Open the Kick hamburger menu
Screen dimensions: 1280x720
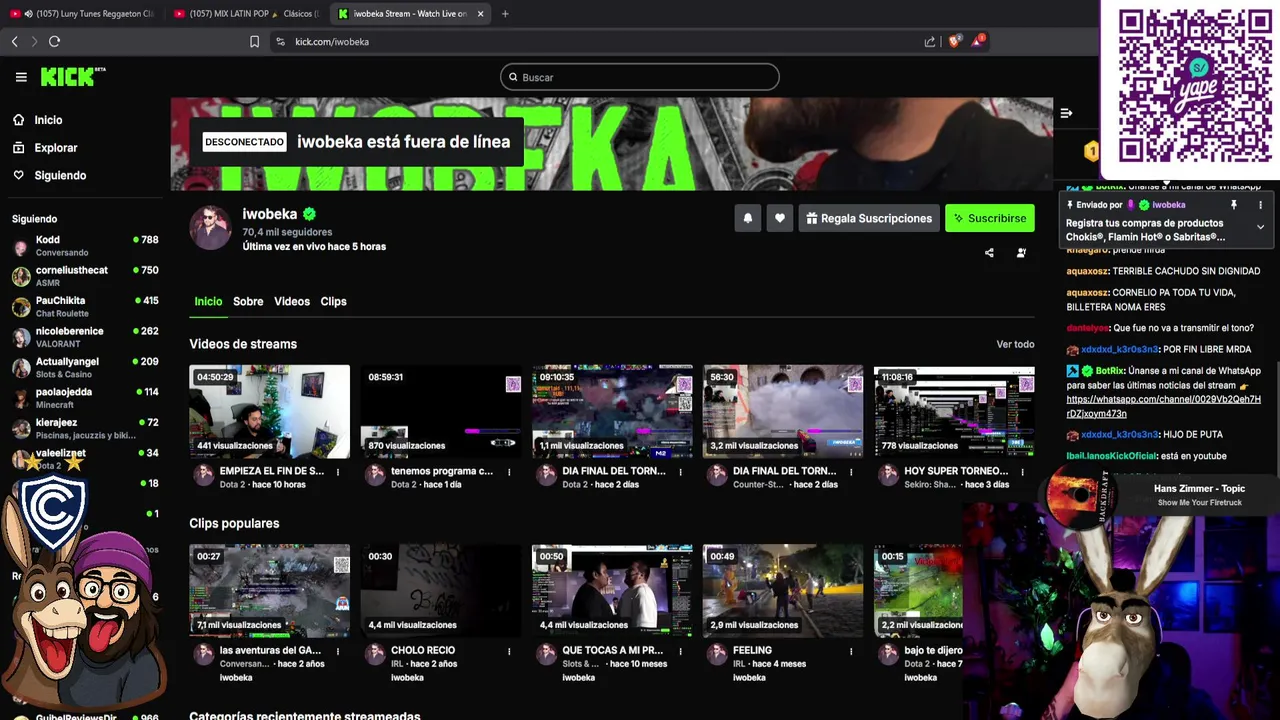pos(21,77)
